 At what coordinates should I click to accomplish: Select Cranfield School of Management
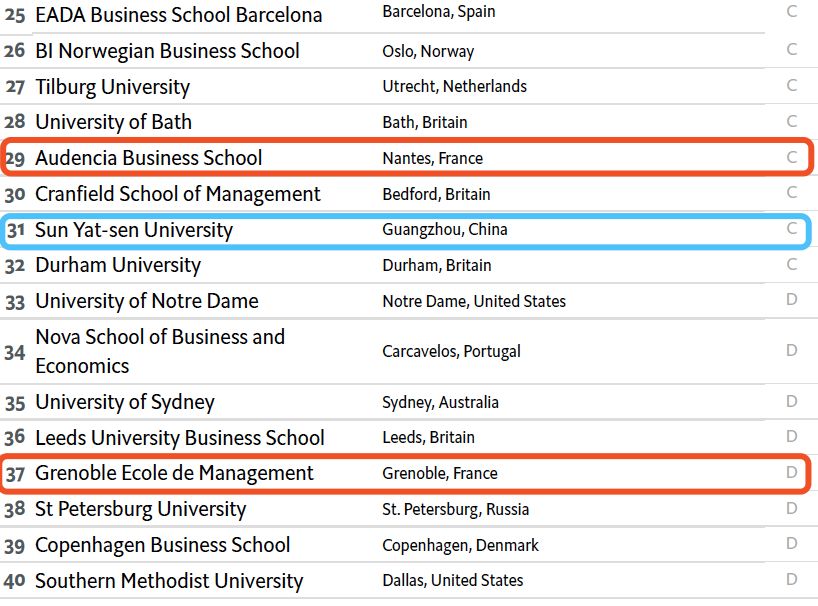[x=177, y=194]
